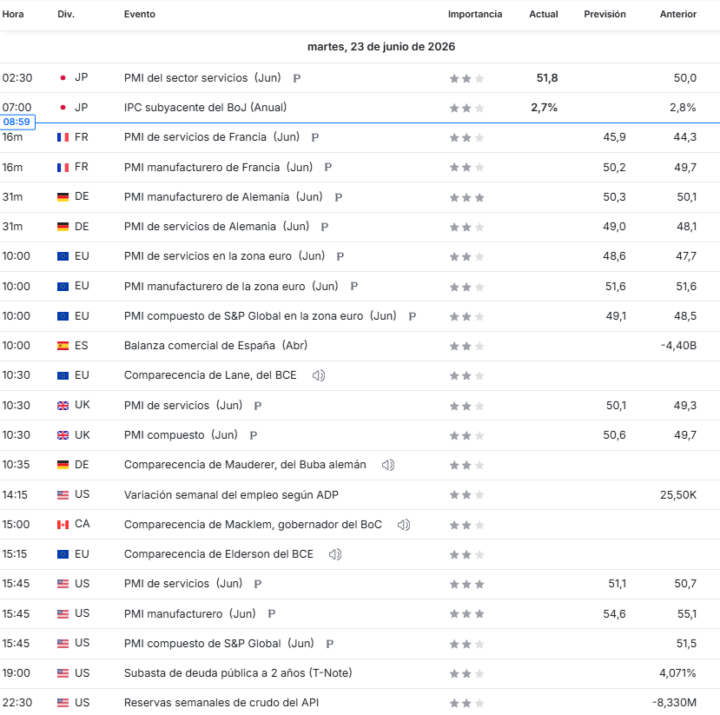Click the Previsión column header
The height and width of the screenshot is (715, 720).
coord(605,14)
